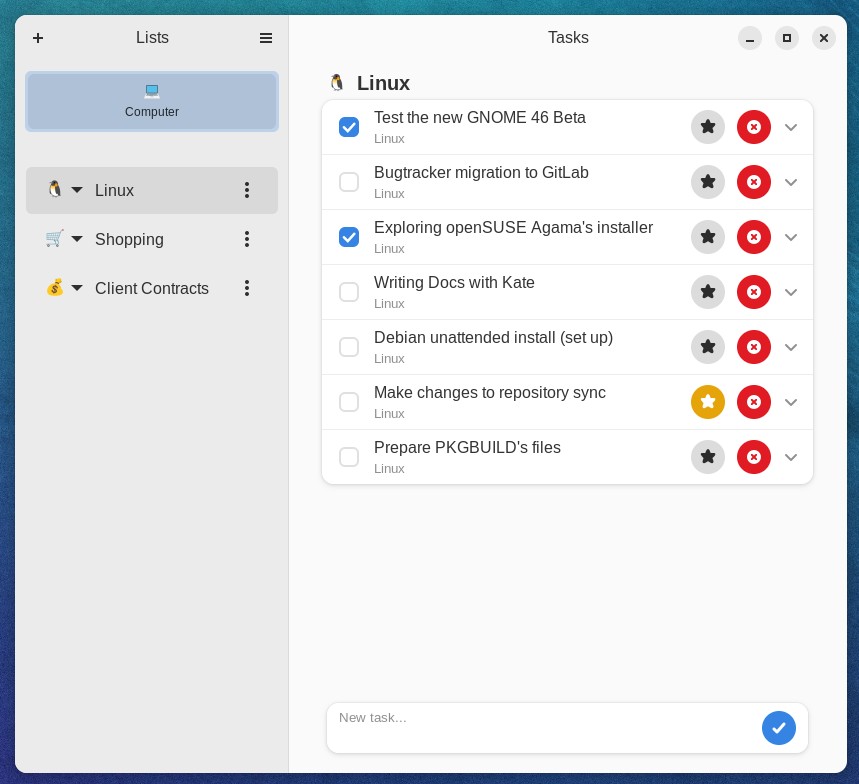The height and width of the screenshot is (784, 859).
Task: Check Make changes to repository sync
Action: (349, 402)
